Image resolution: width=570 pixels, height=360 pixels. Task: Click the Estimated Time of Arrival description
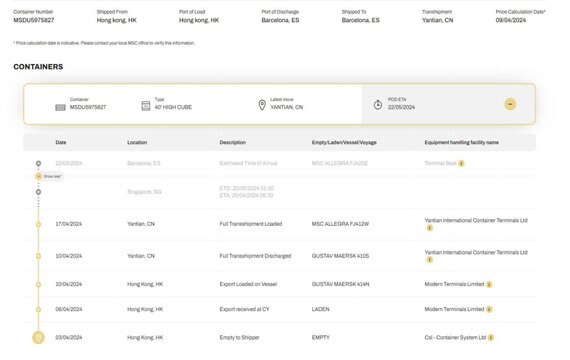click(x=248, y=163)
